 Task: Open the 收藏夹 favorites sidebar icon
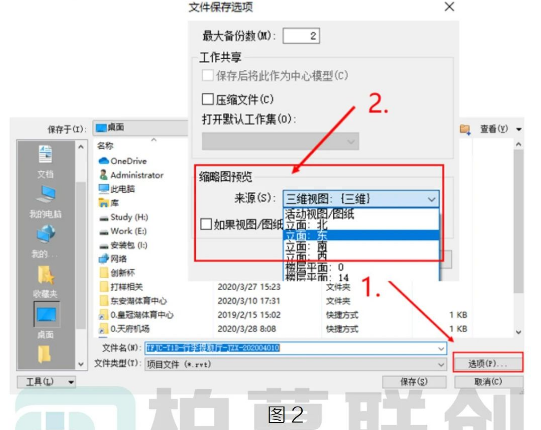46,275
